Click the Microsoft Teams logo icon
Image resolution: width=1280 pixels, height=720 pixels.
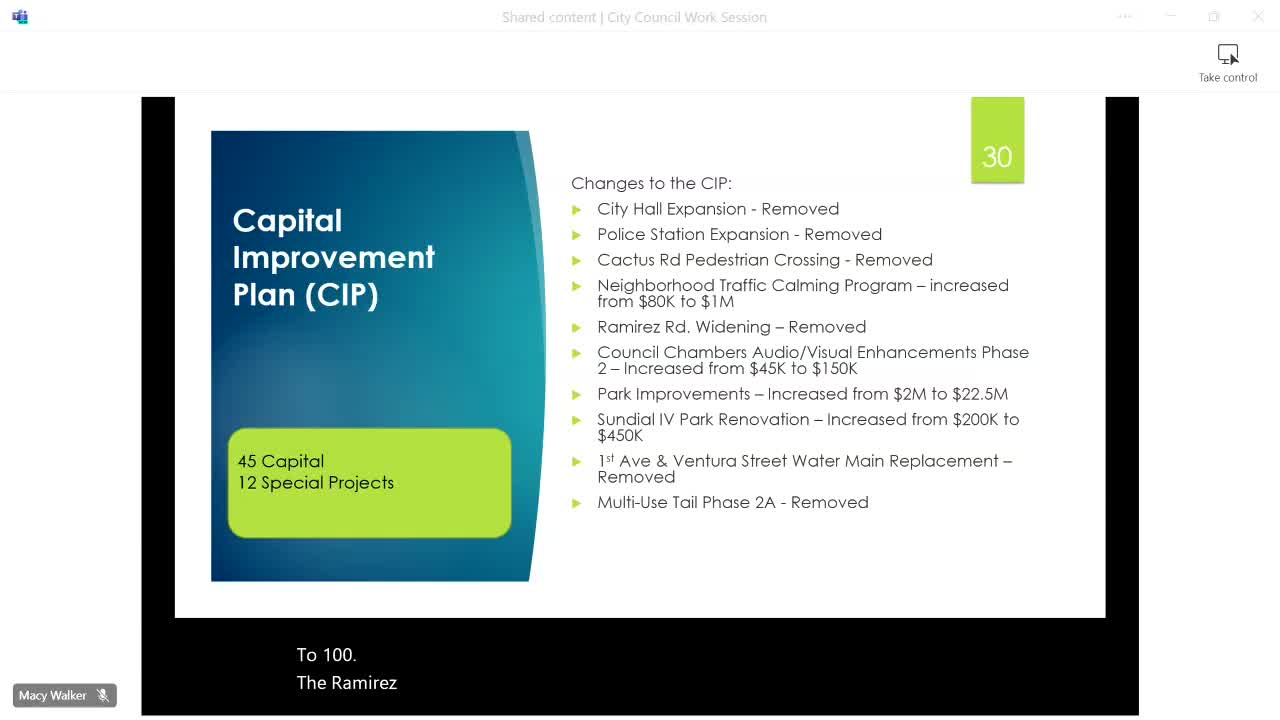coord(20,17)
